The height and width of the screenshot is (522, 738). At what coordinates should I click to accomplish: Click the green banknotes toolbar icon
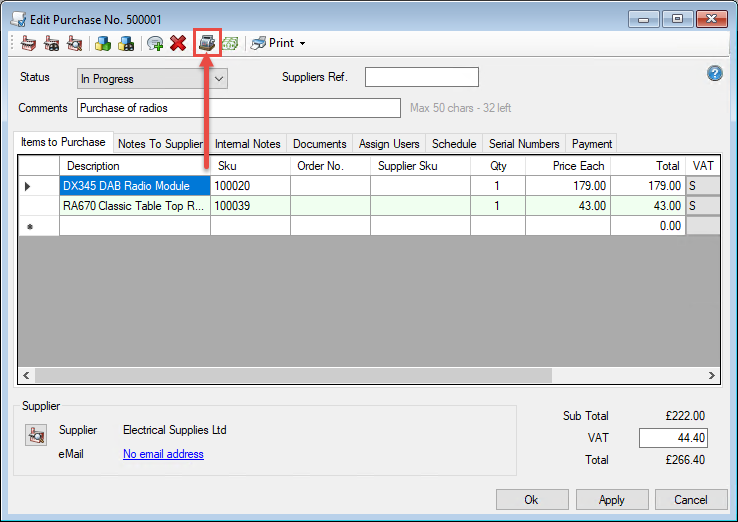pyautogui.click(x=230, y=43)
